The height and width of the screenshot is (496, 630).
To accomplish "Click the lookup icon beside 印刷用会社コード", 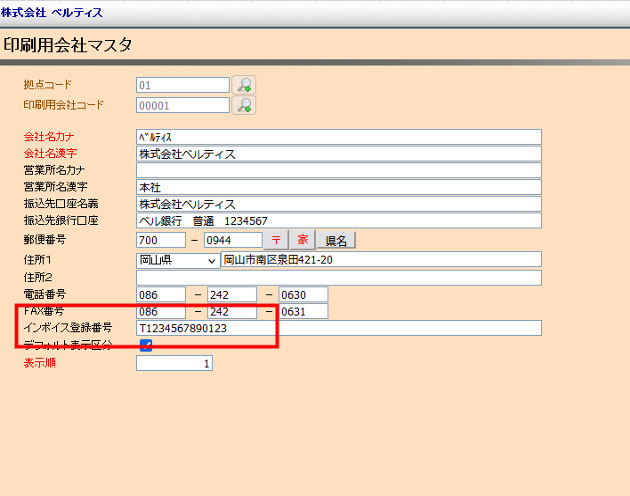I will (x=243, y=104).
